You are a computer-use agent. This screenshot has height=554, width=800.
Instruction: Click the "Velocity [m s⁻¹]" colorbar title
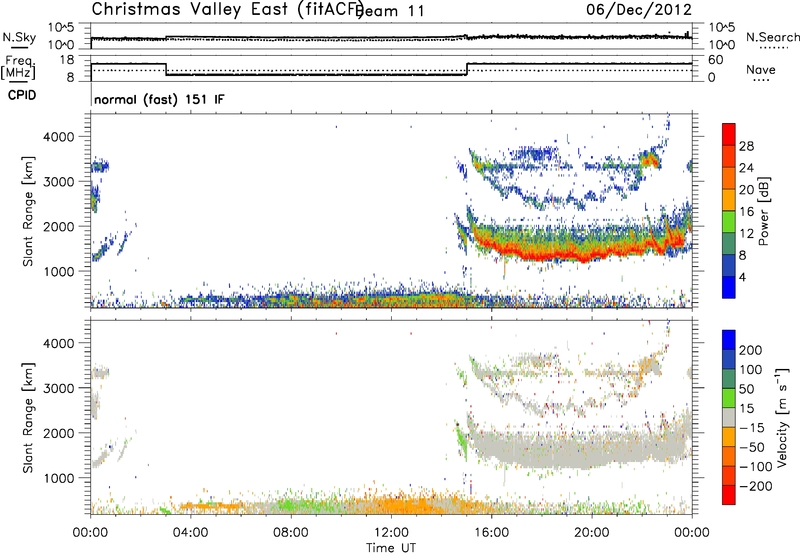tap(782, 417)
